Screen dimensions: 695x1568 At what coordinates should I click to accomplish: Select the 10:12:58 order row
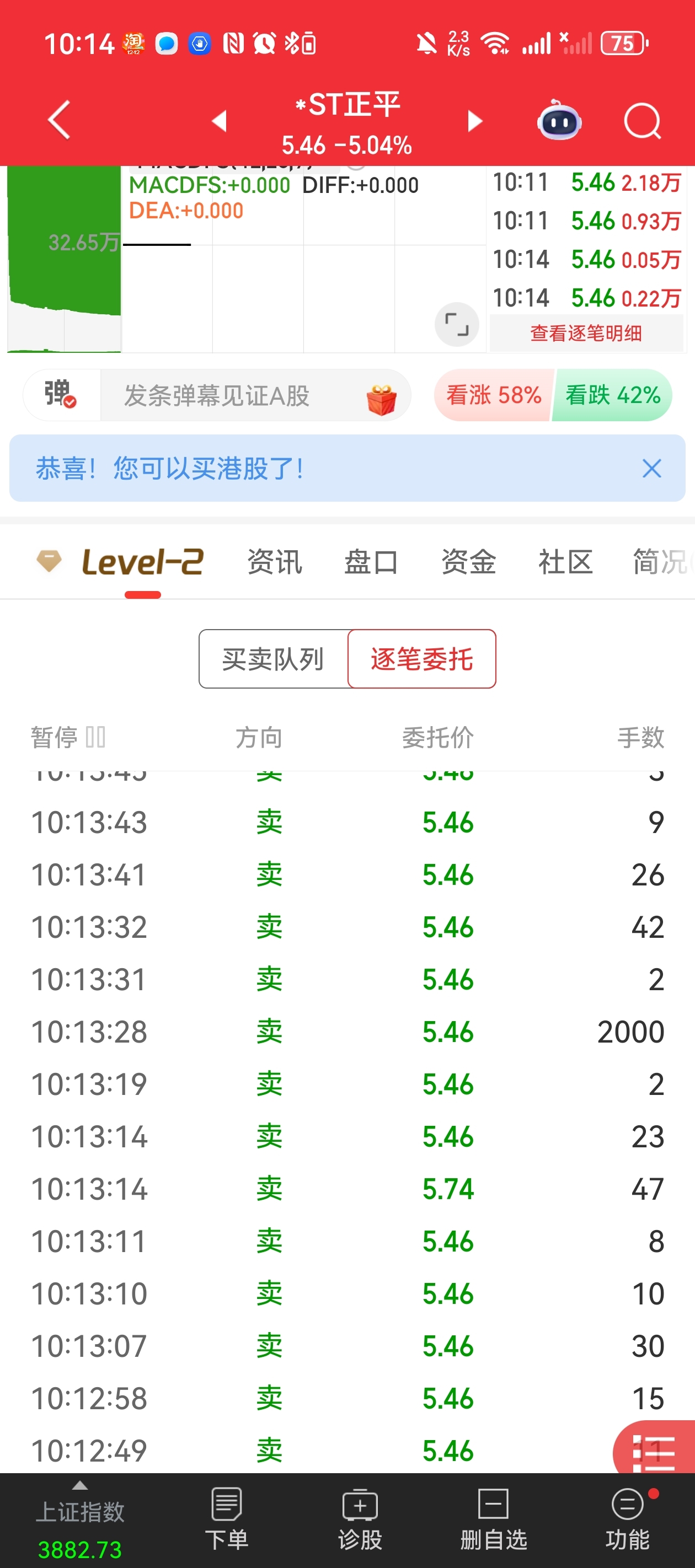347,1398
